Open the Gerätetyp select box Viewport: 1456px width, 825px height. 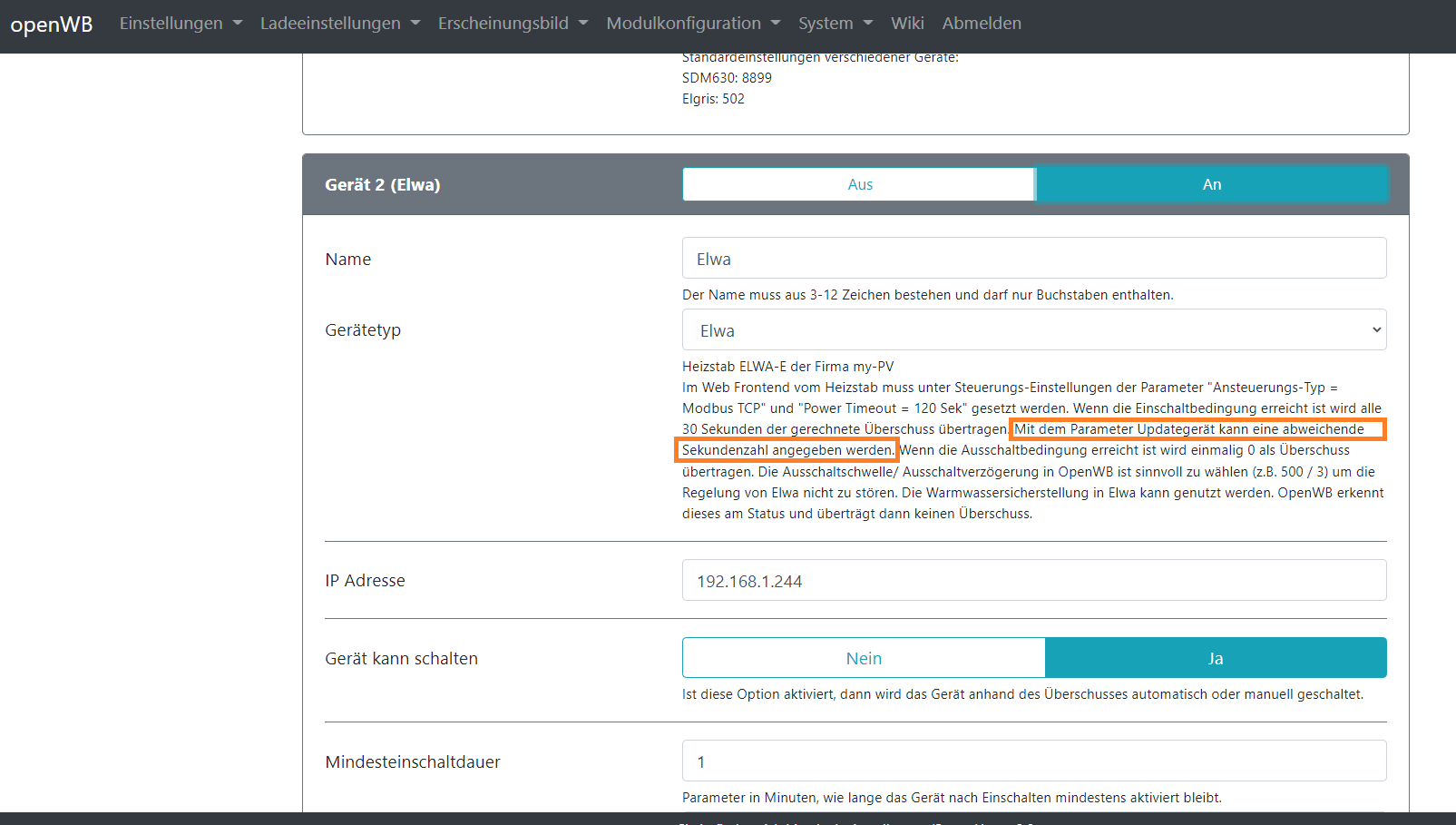pyautogui.click(x=1034, y=330)
